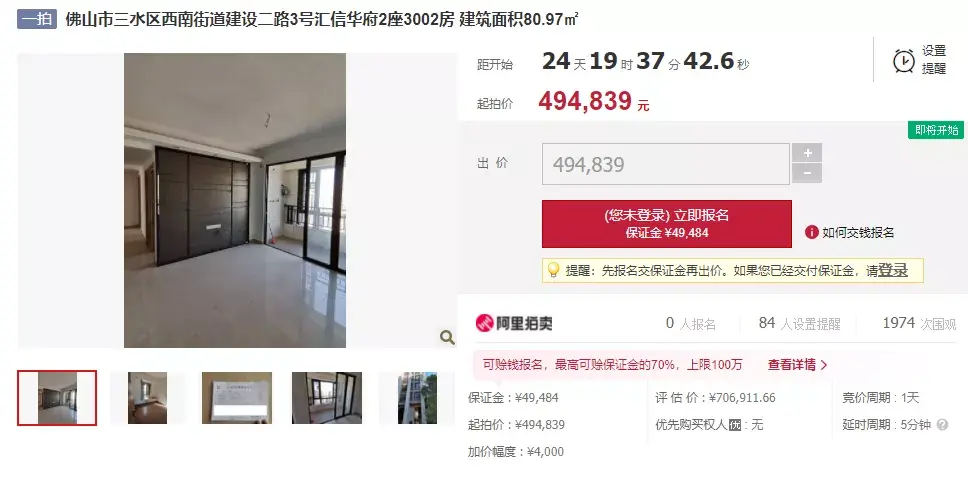The image size is (968, 481).
Task: Click the 优 badge beside 优先购买权人
Action: coord(735,425)
